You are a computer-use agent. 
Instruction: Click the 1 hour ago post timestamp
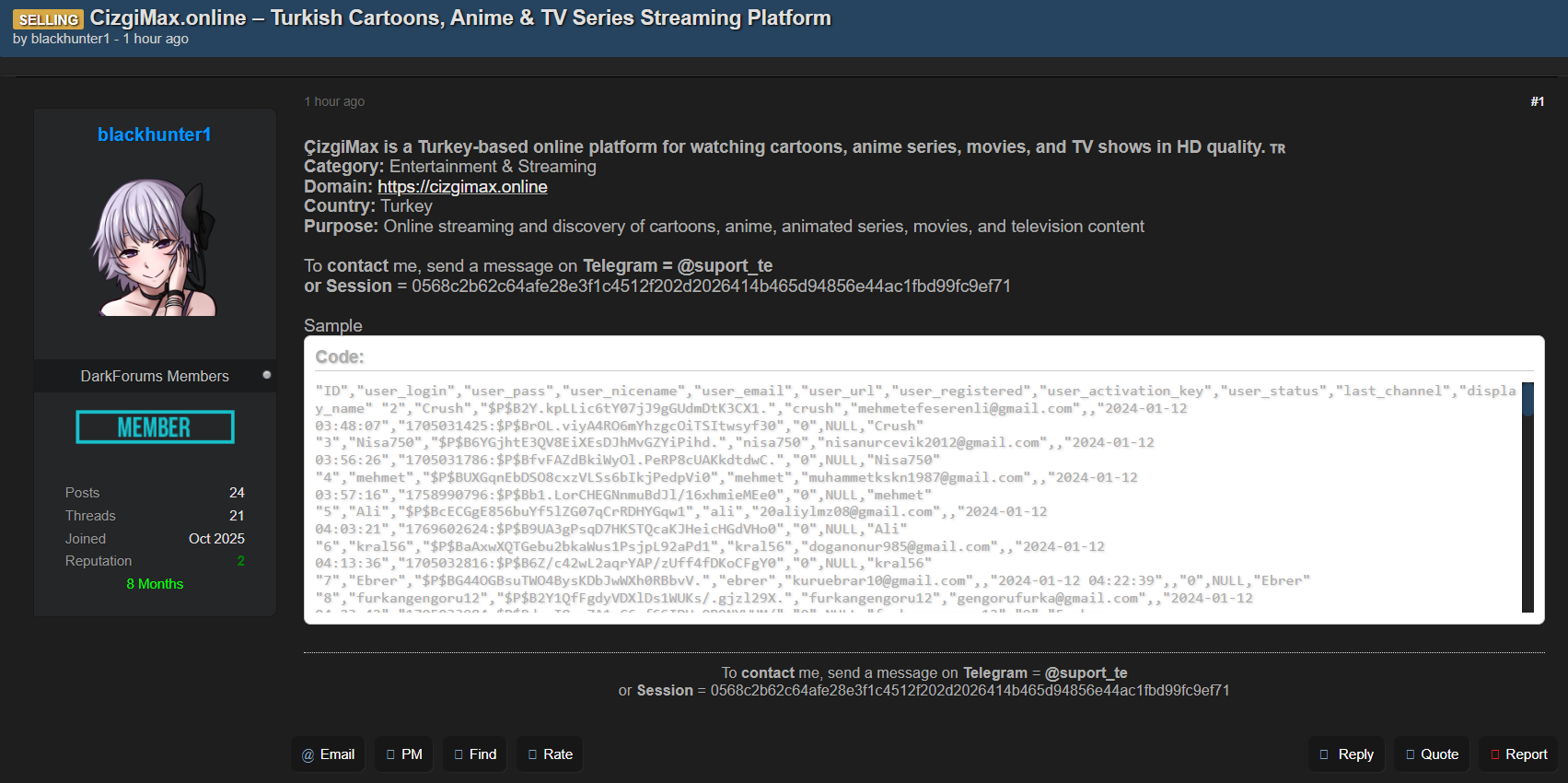[x=334, y=101]
